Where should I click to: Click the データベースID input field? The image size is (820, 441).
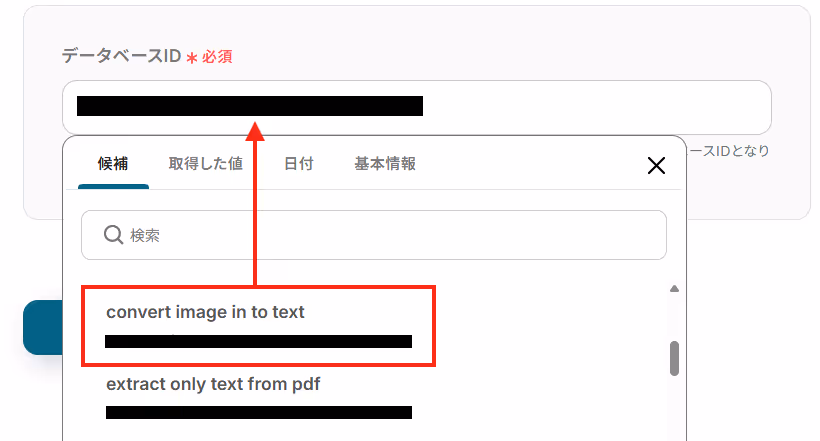coord(417,107)
